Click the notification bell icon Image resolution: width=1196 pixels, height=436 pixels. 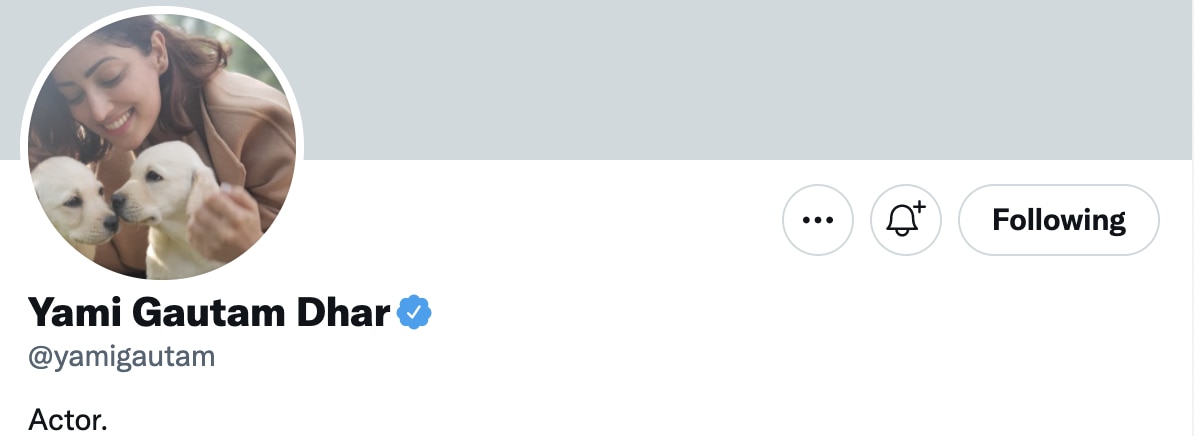click(906, 220)
